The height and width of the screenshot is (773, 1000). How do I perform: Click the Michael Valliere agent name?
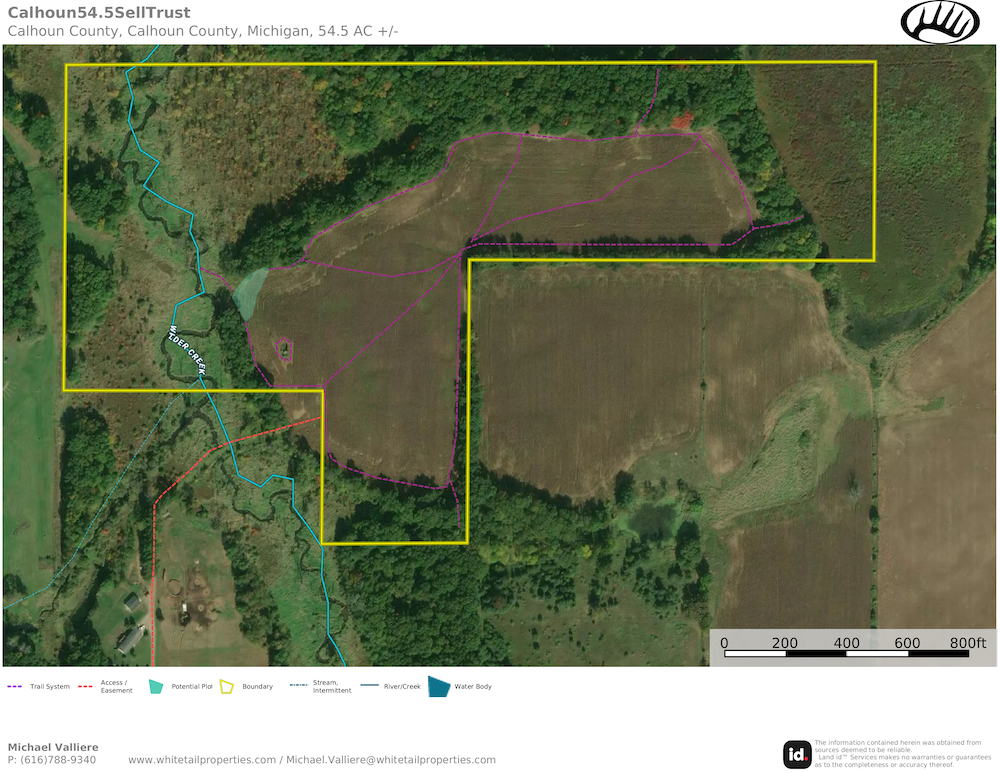53,747
